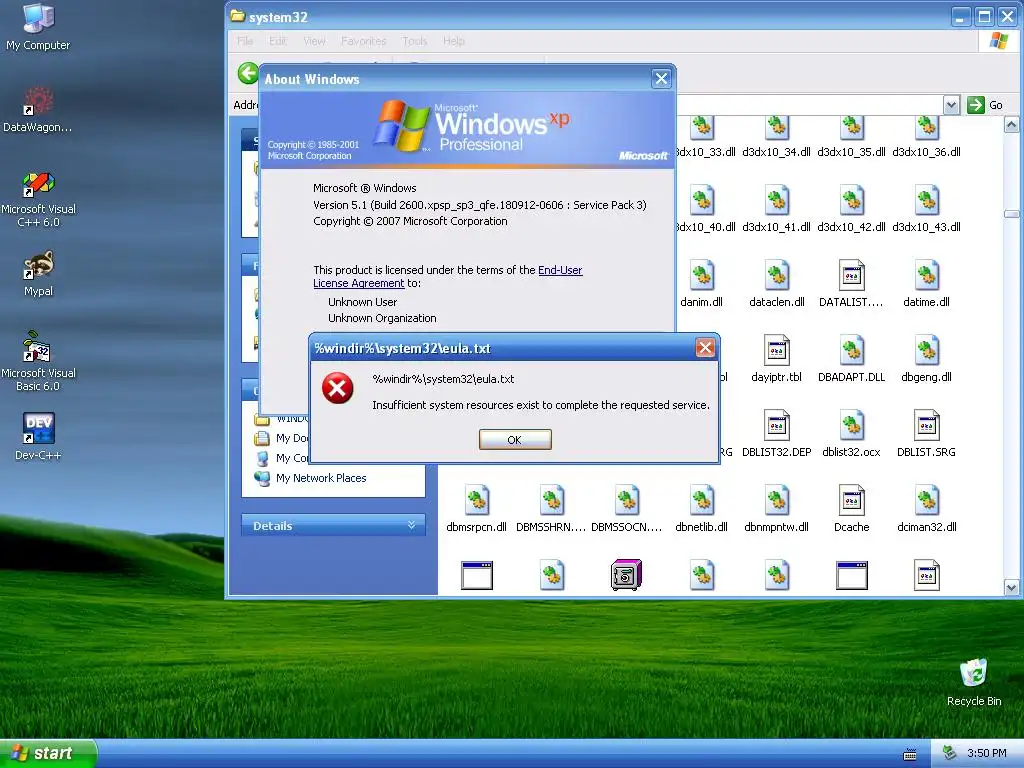Select danim.dll file
The image size is (1024, 768).
(x=701, y=284)
